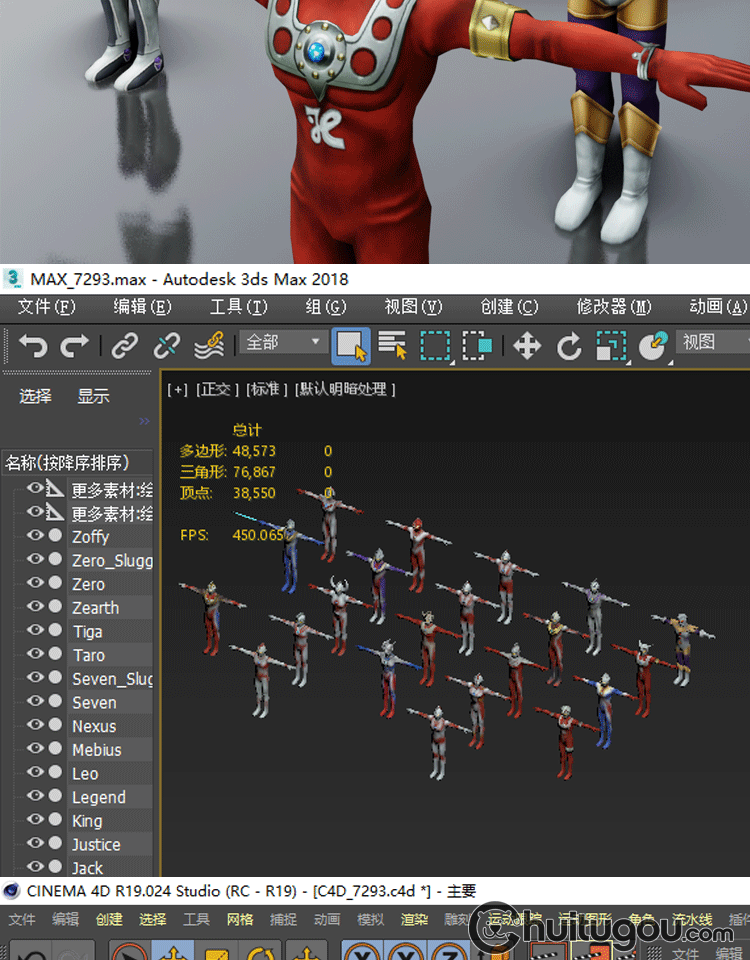750x960 pixels.
Task: Select the Mebius object in list
Action: coord(97,750)
